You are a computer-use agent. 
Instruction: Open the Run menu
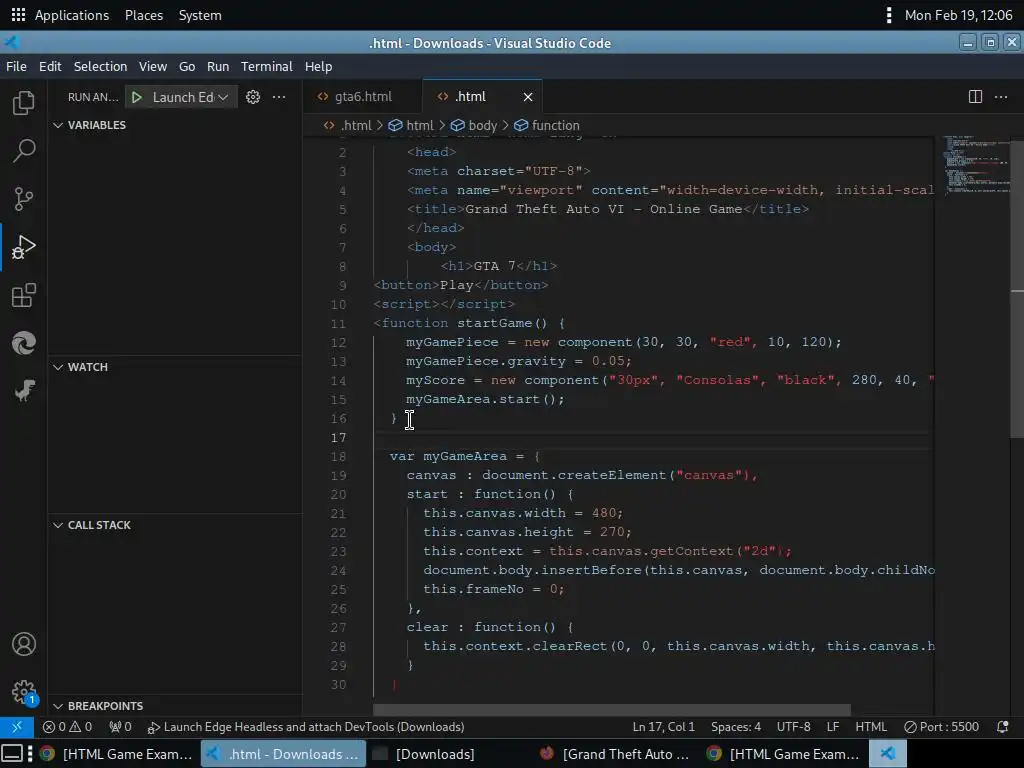pos(218,67)
